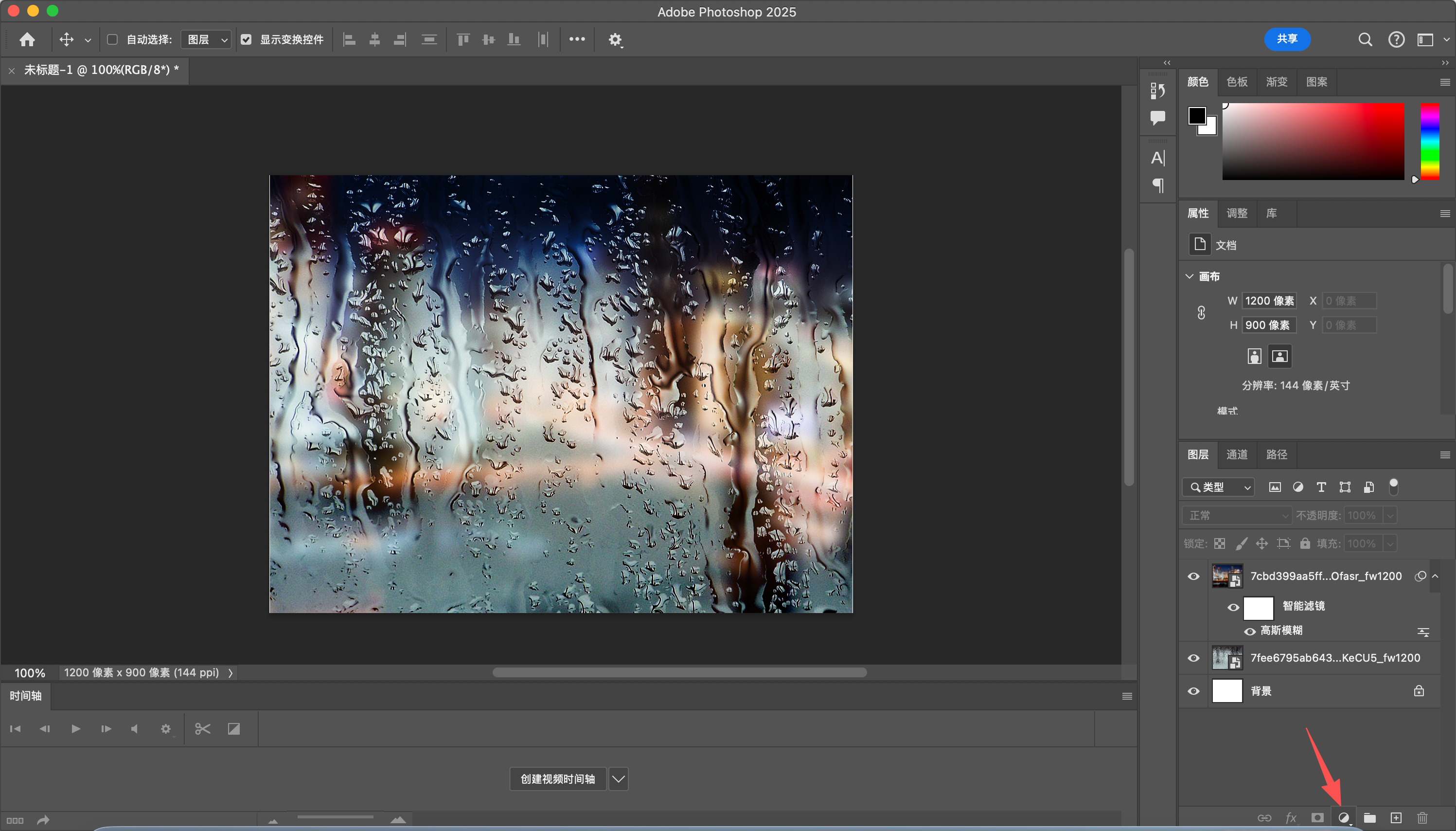Screen dimensions: 1456x831
Task: Click the add layer mask icon
Action: tap(1317, 818)
